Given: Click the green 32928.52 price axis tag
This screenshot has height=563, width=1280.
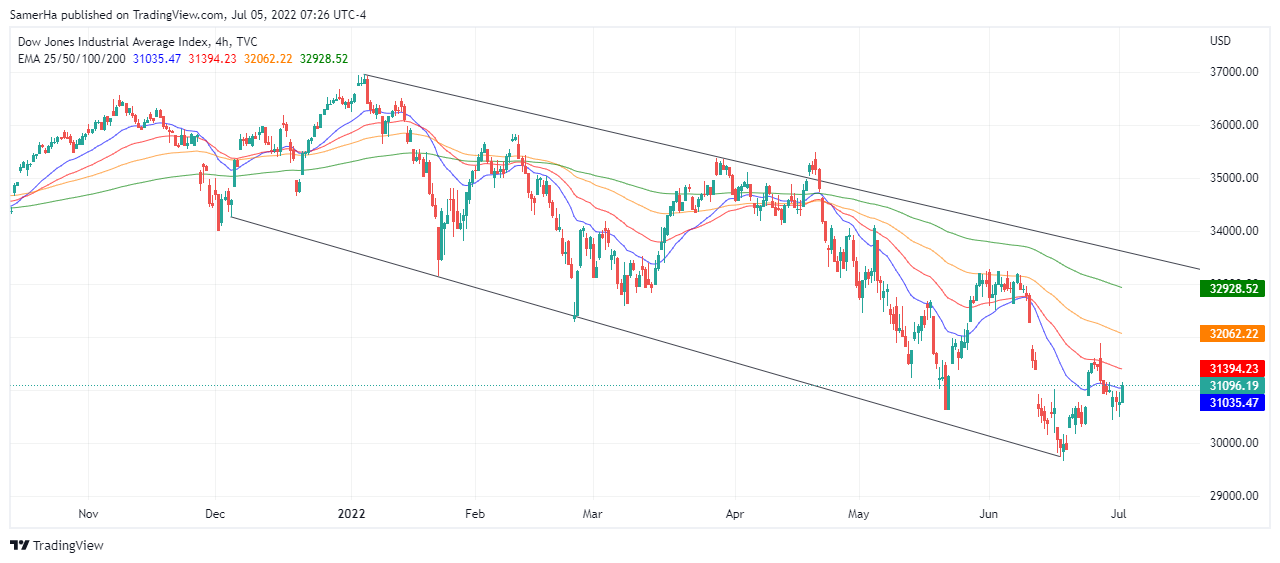Looking at the screenshot, I should (1234, 289).
